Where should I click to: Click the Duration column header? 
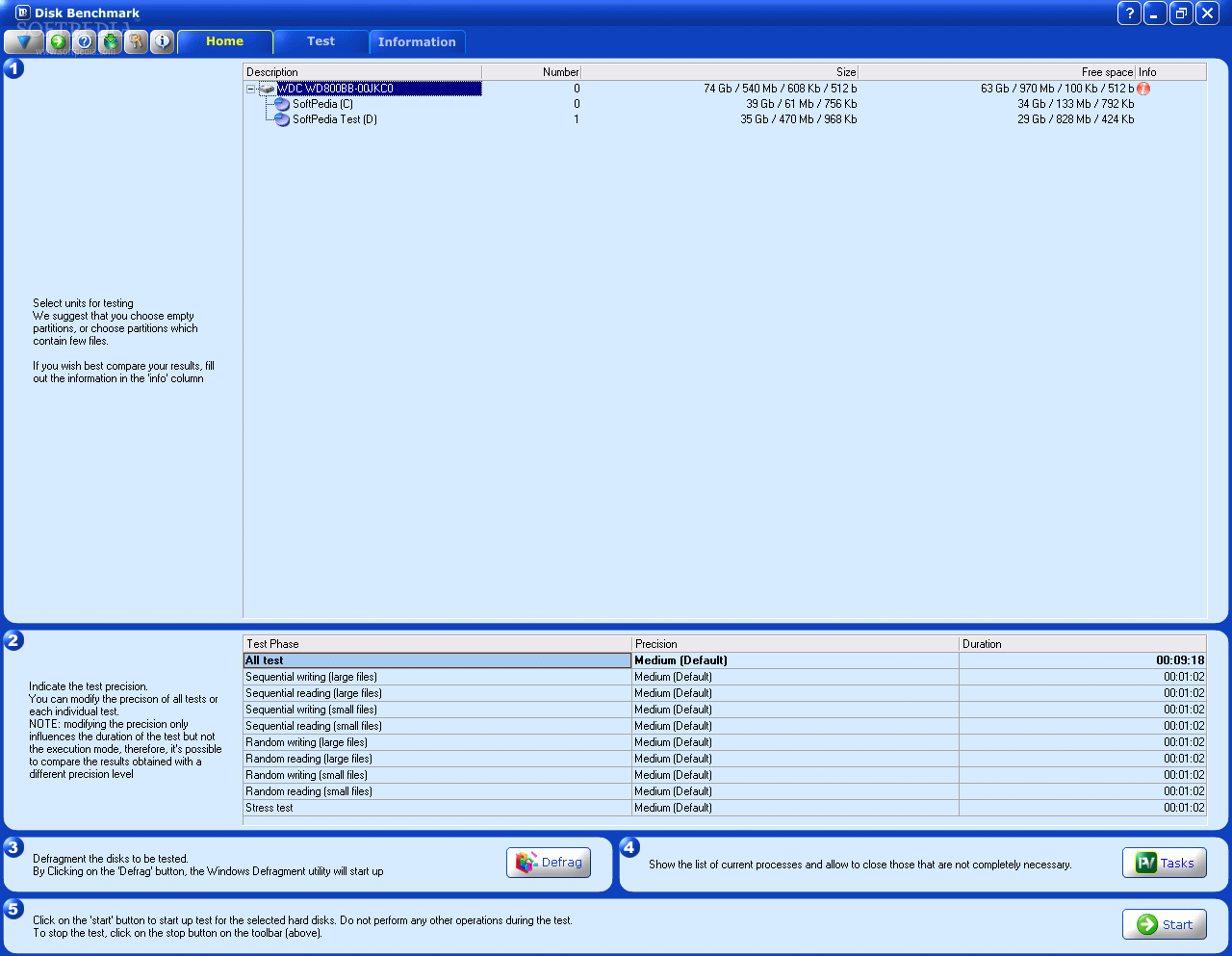tap(1083, 644)
